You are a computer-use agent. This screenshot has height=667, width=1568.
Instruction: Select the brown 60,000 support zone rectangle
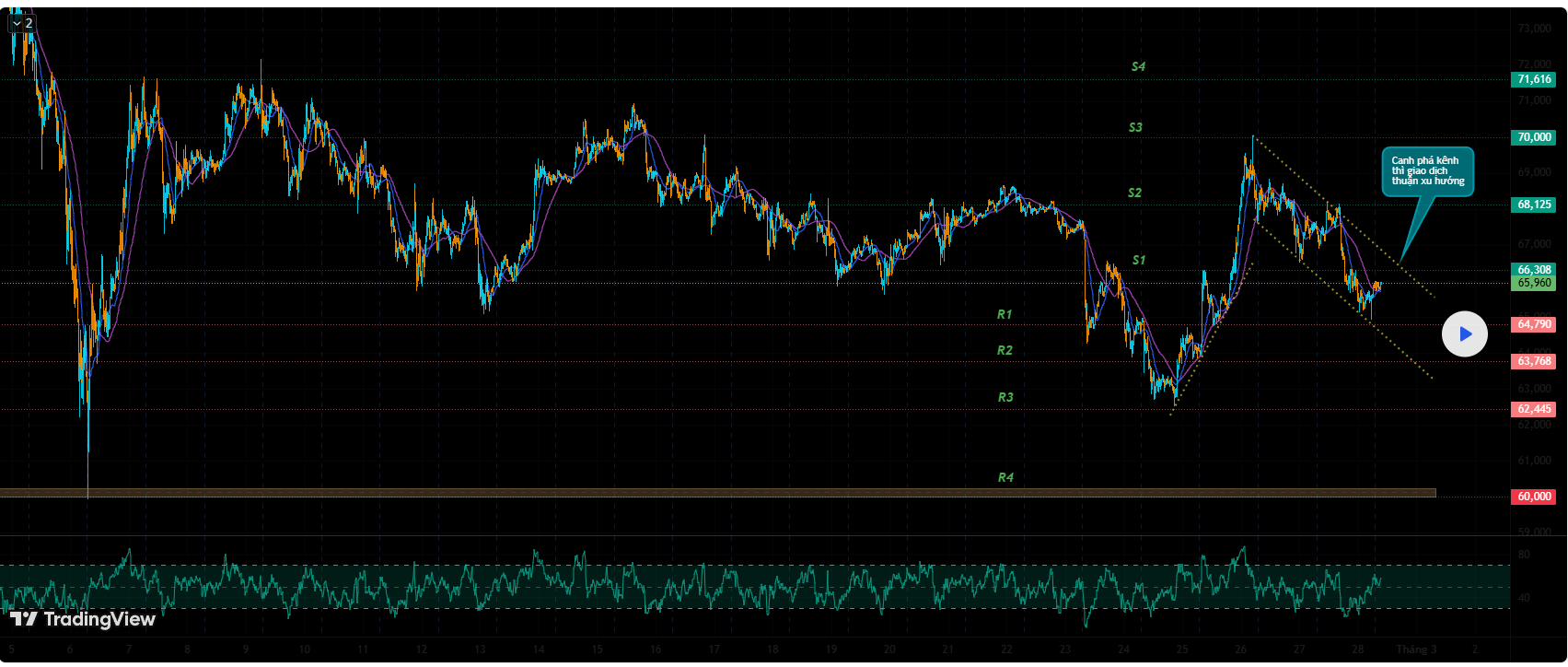645,493
